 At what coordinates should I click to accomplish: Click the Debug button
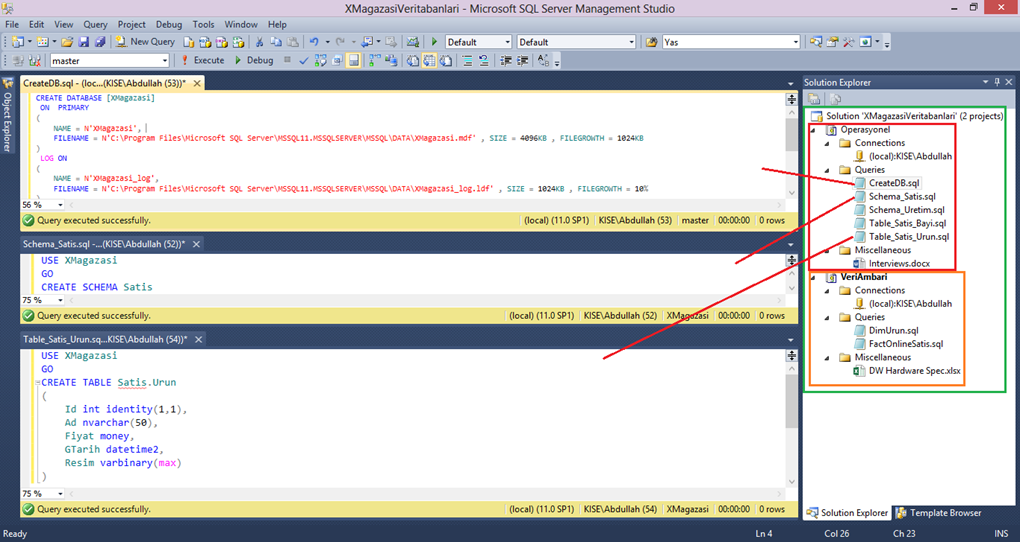pos(254,61)
